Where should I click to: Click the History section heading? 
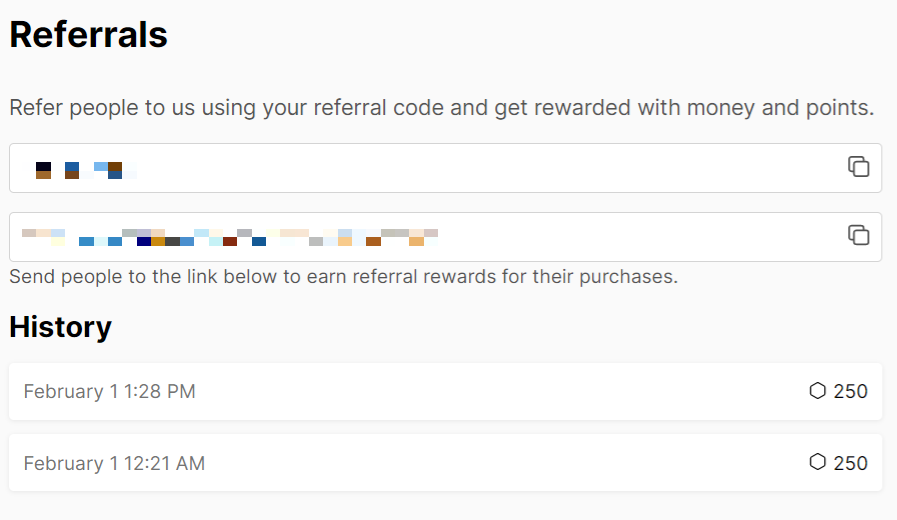coord(61,327)
